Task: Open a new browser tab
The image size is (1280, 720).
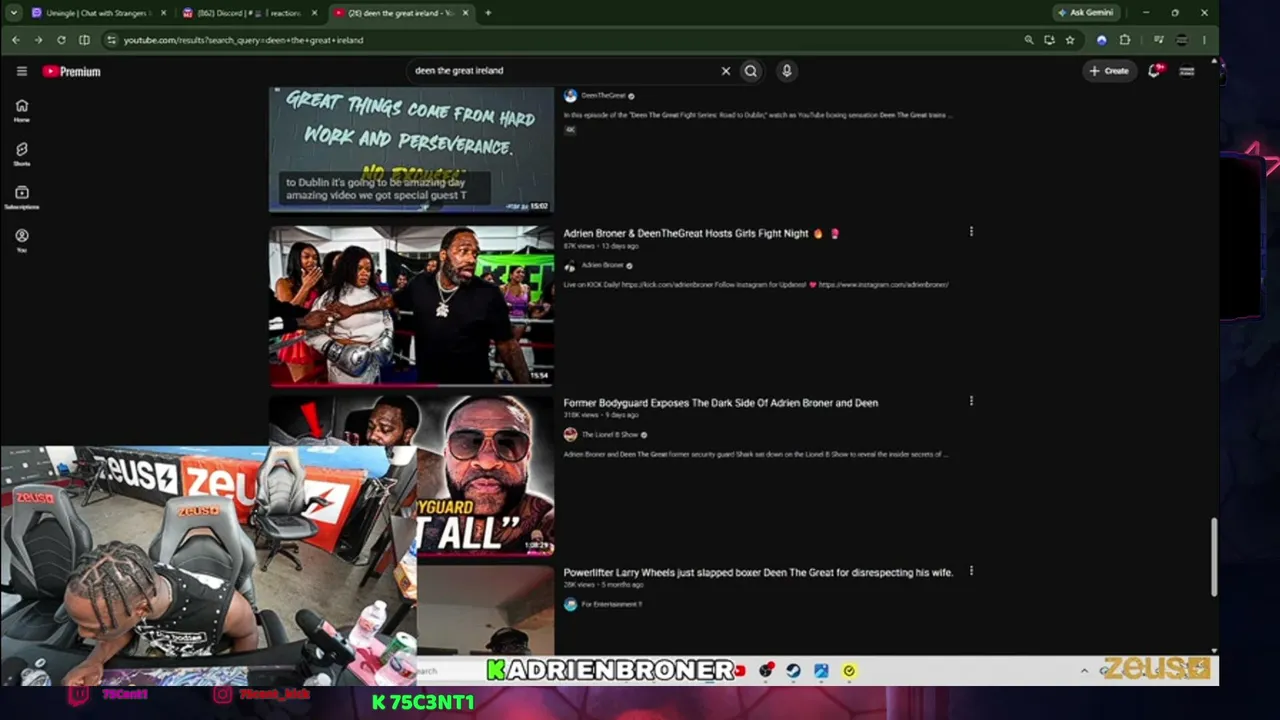Action: (488, 13)
